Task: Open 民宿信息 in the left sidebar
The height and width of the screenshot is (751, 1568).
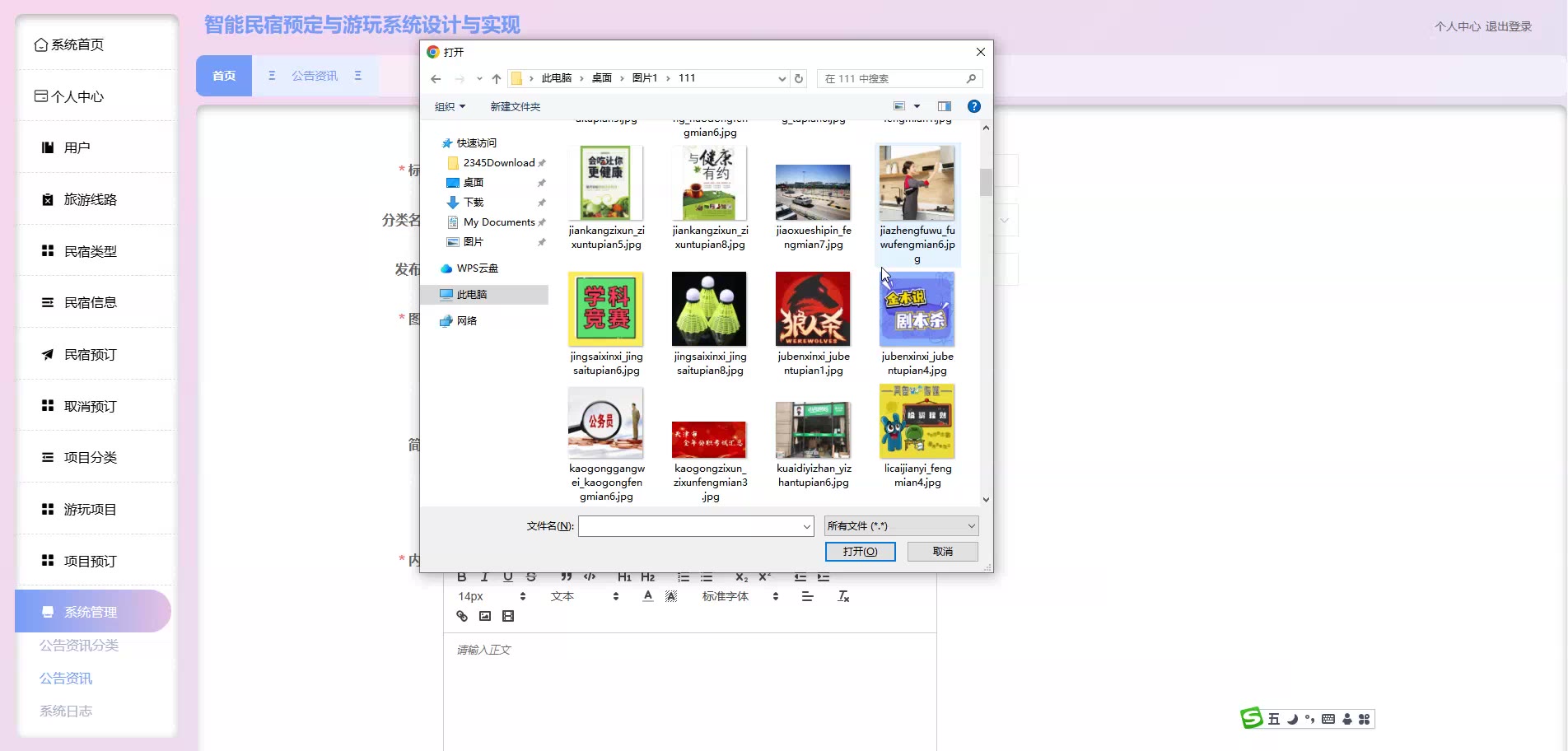Action: (91, 302)
